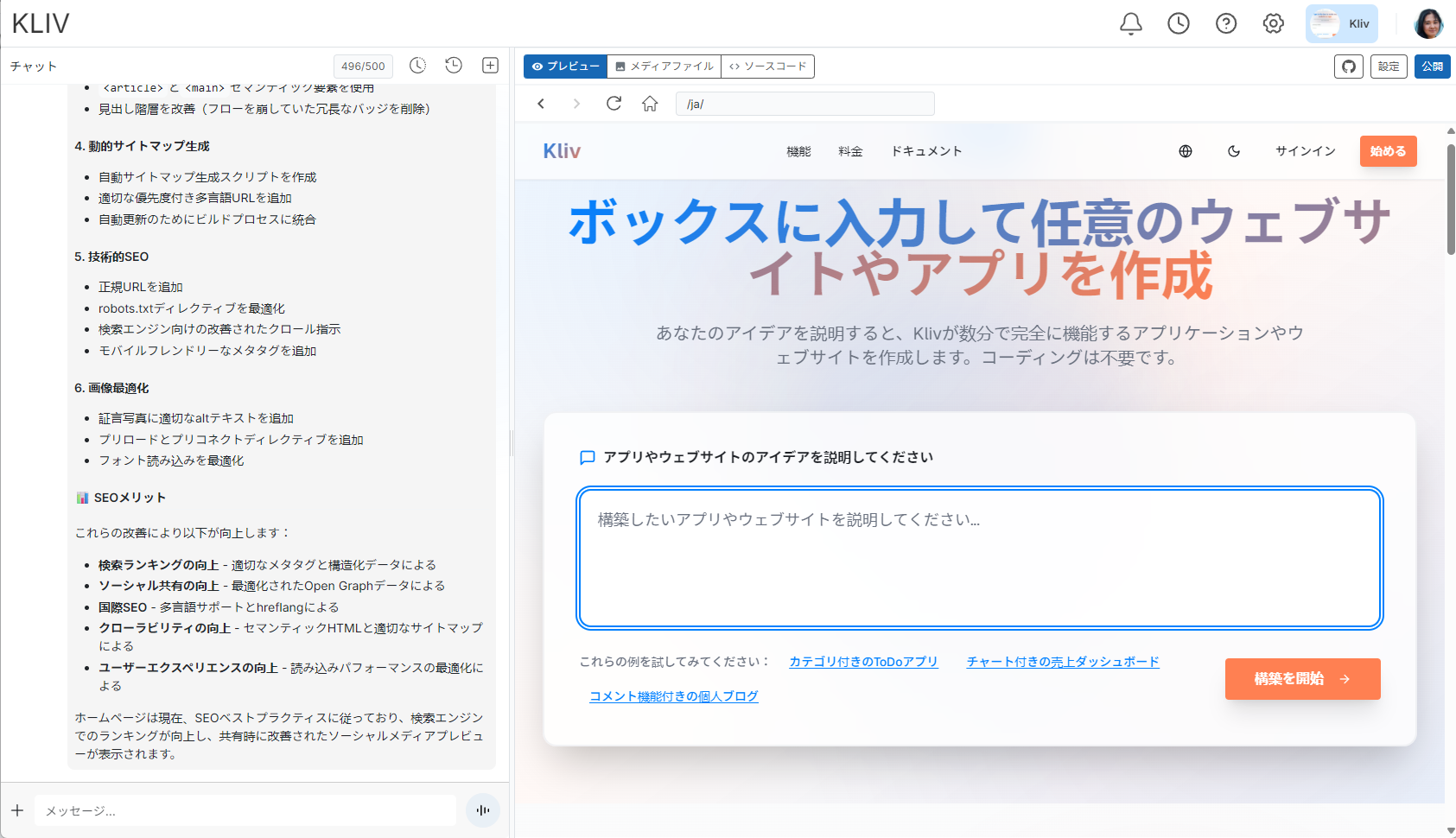1456x838 pixels.
Task: Open chat history with counterclockwise arrow icon
Action: tap(454, 66)
